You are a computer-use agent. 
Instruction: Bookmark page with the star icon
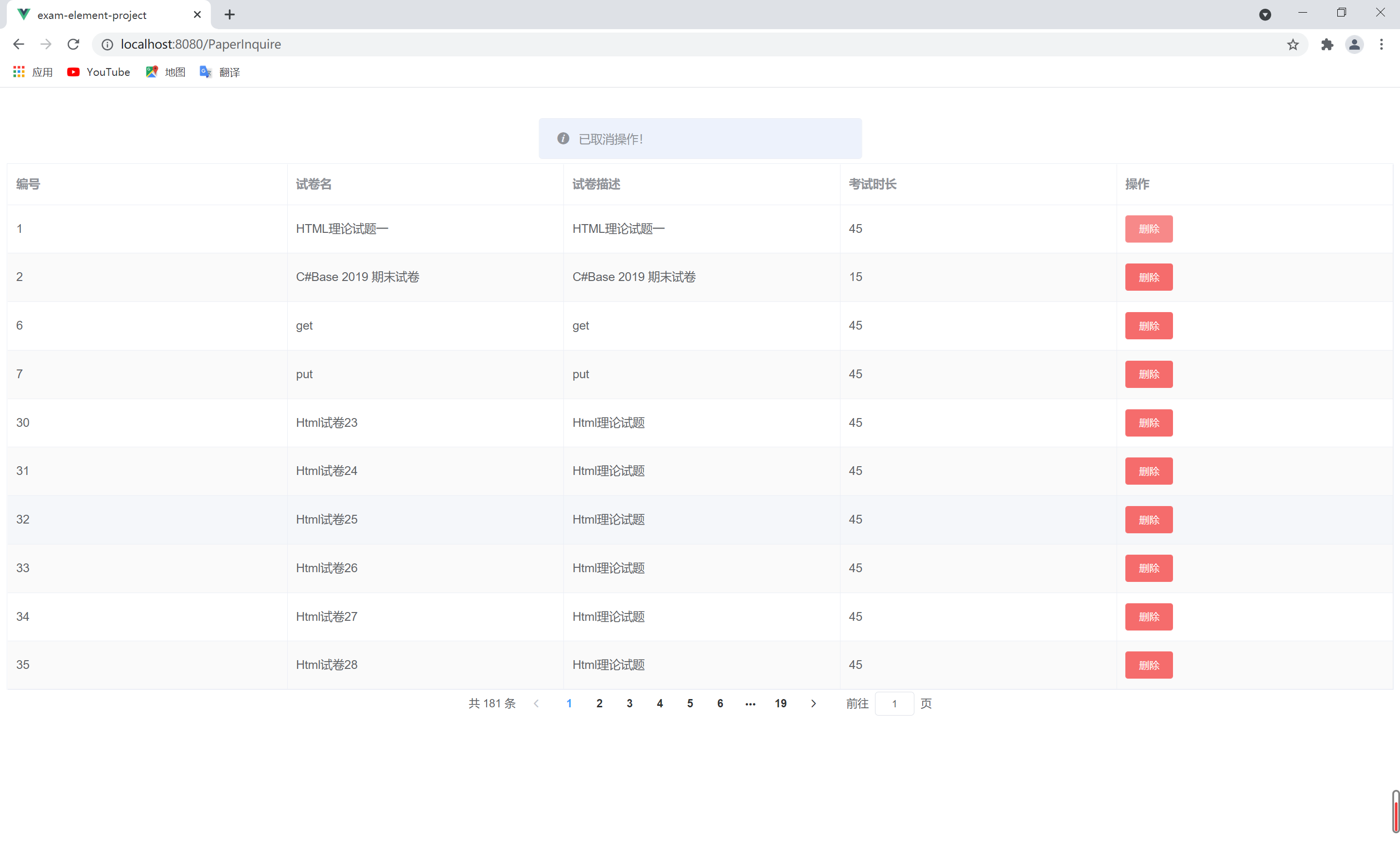click(x=1293, y=44)
